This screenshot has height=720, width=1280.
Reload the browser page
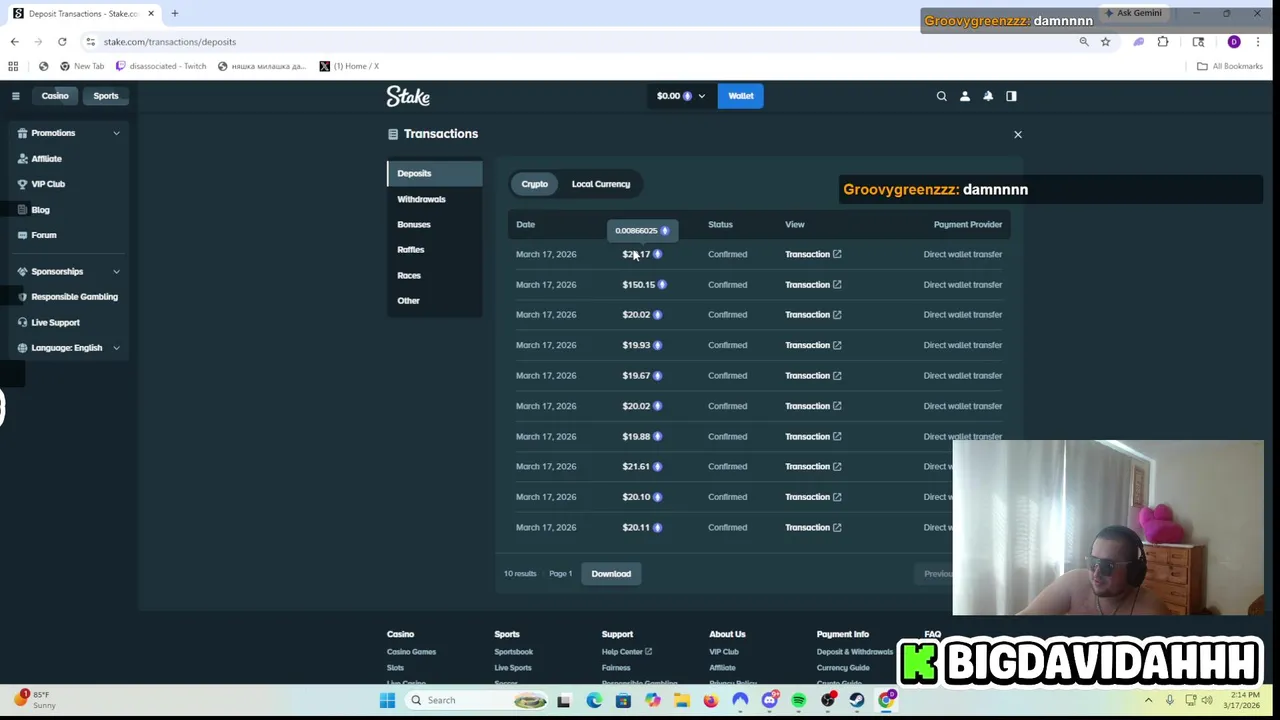[62, 42]
